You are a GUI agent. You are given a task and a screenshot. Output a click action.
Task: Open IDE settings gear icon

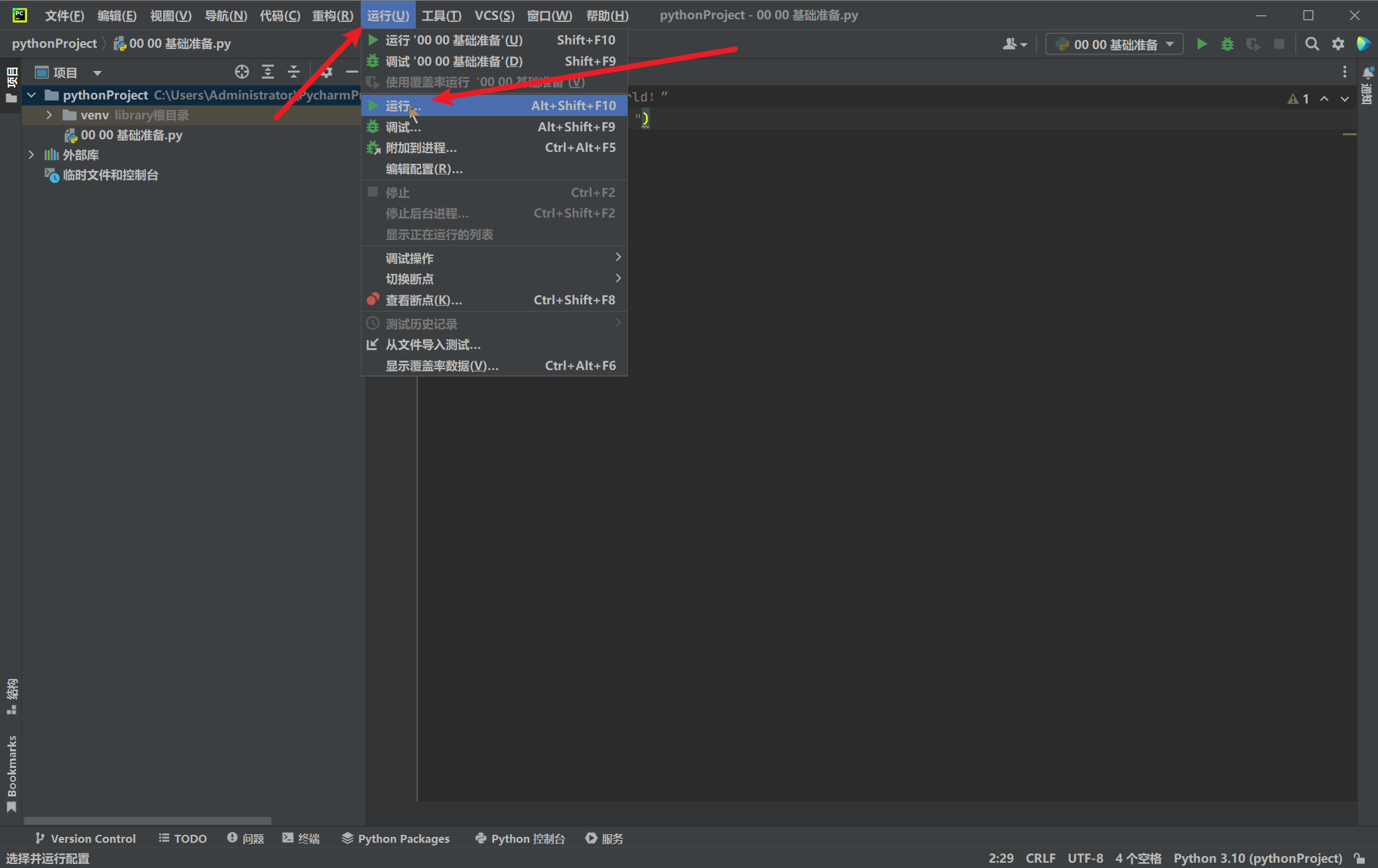click(1338, 44)
